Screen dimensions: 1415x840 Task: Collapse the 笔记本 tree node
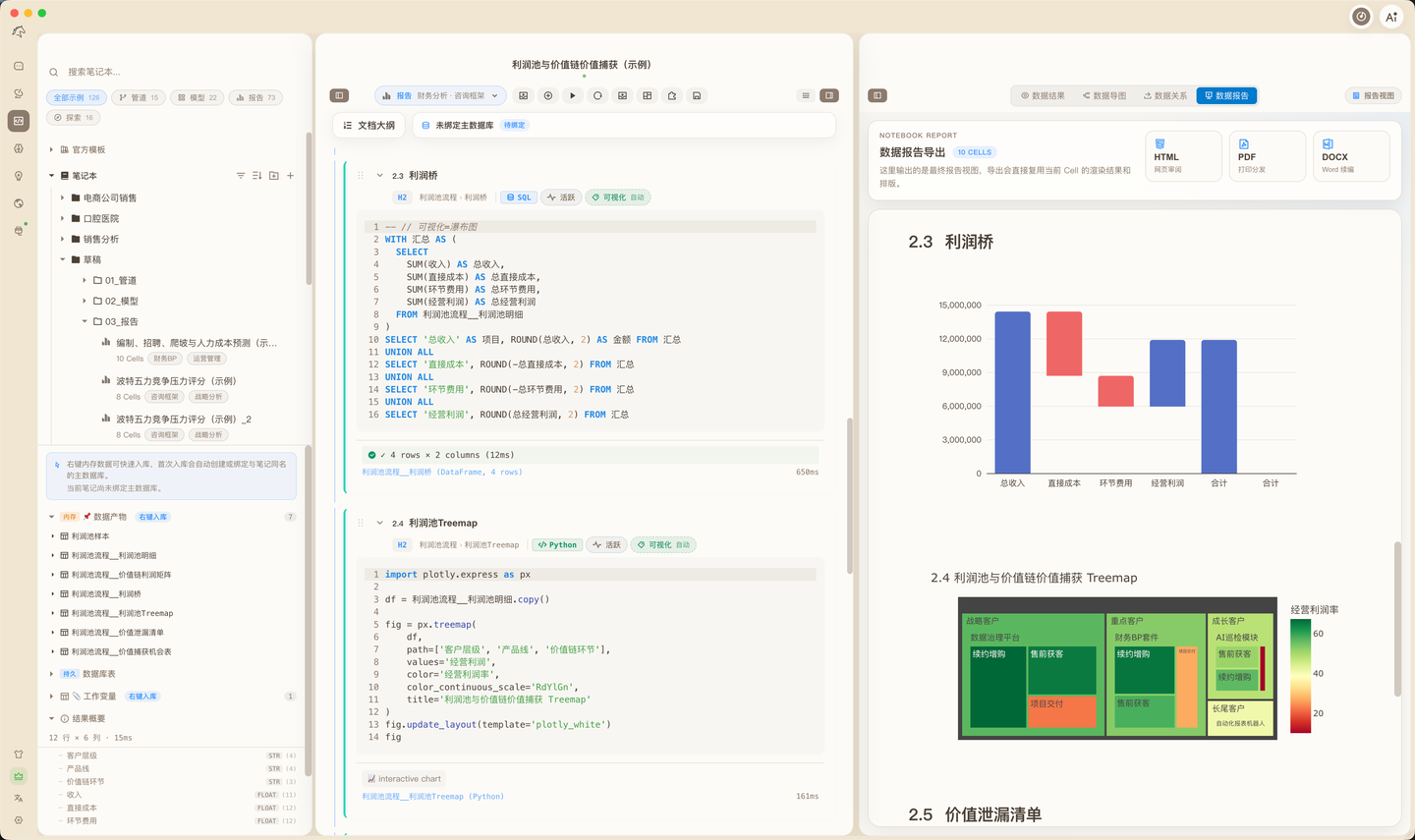tap(52, 176)
